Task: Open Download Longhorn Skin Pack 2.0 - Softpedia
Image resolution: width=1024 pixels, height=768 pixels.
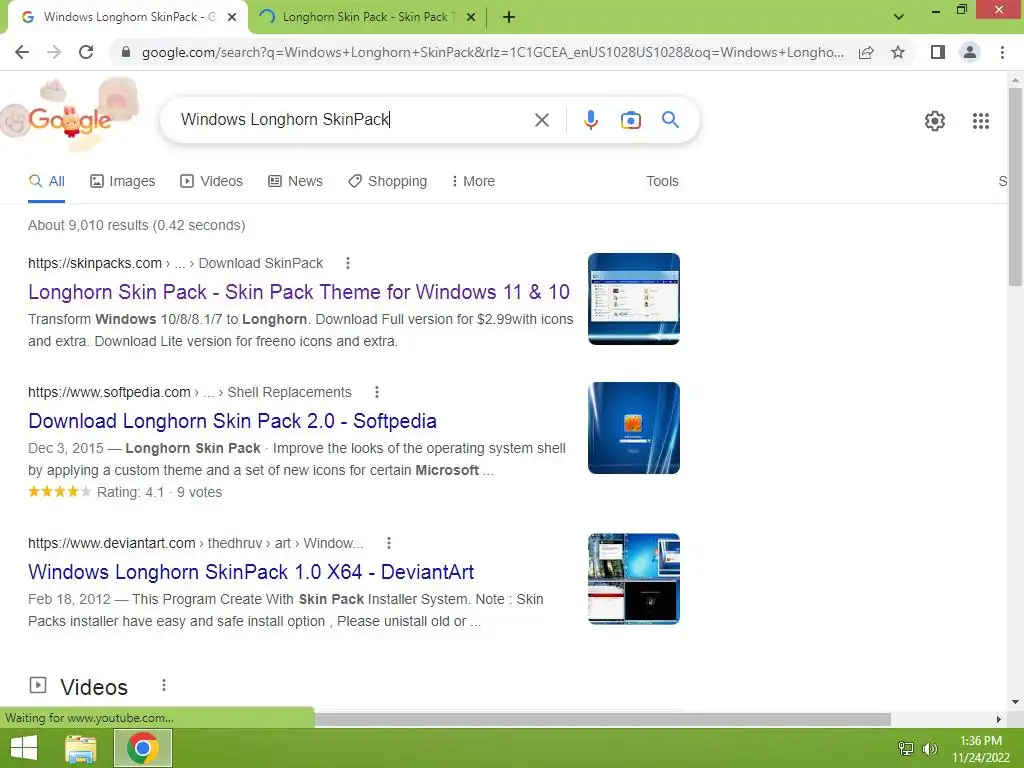Action: coord(232,421)
